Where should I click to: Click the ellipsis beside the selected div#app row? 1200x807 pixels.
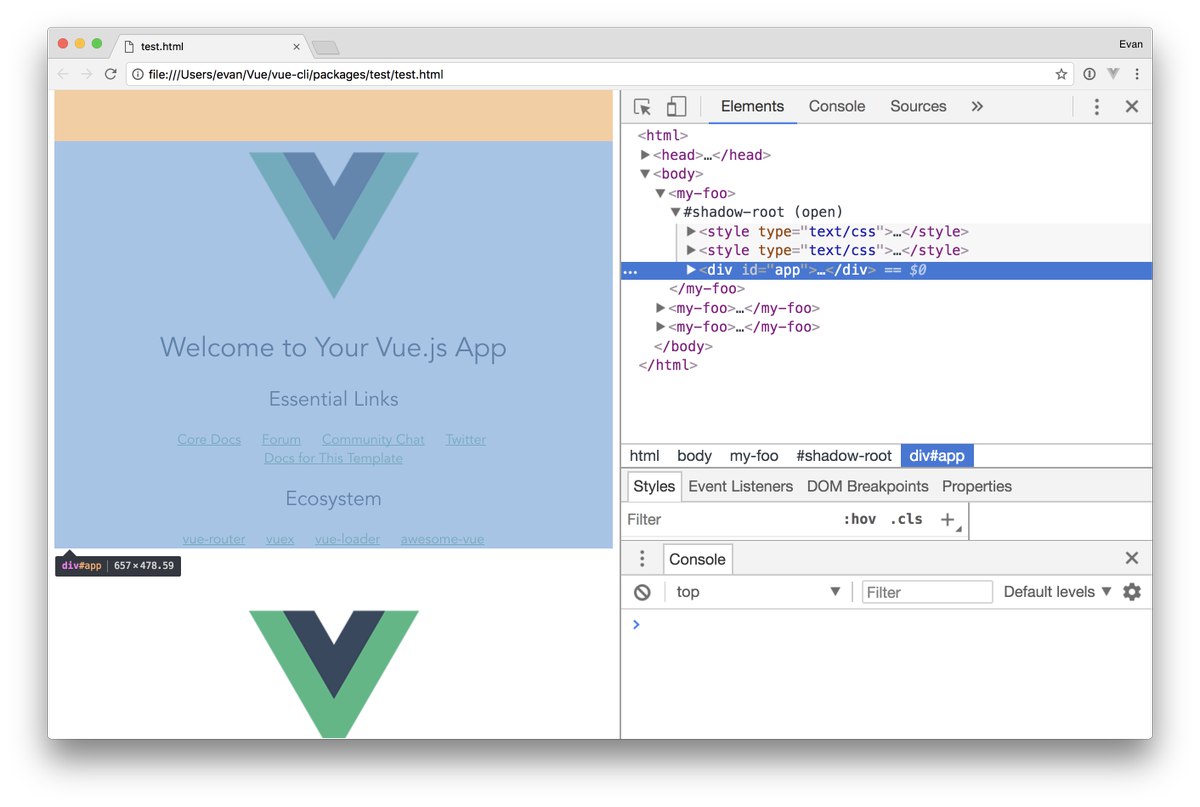tap(631, 270)
